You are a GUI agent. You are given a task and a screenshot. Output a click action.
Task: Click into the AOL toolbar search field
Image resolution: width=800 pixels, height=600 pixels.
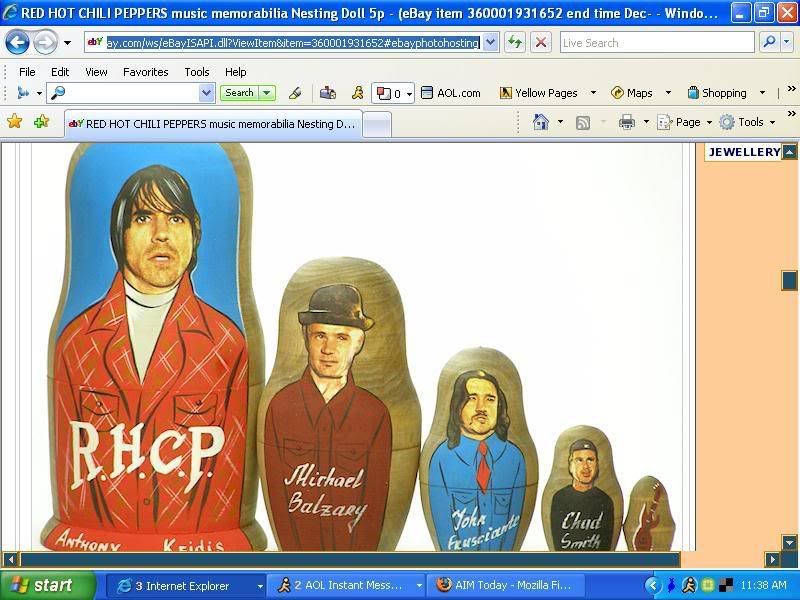coord(123,93)
